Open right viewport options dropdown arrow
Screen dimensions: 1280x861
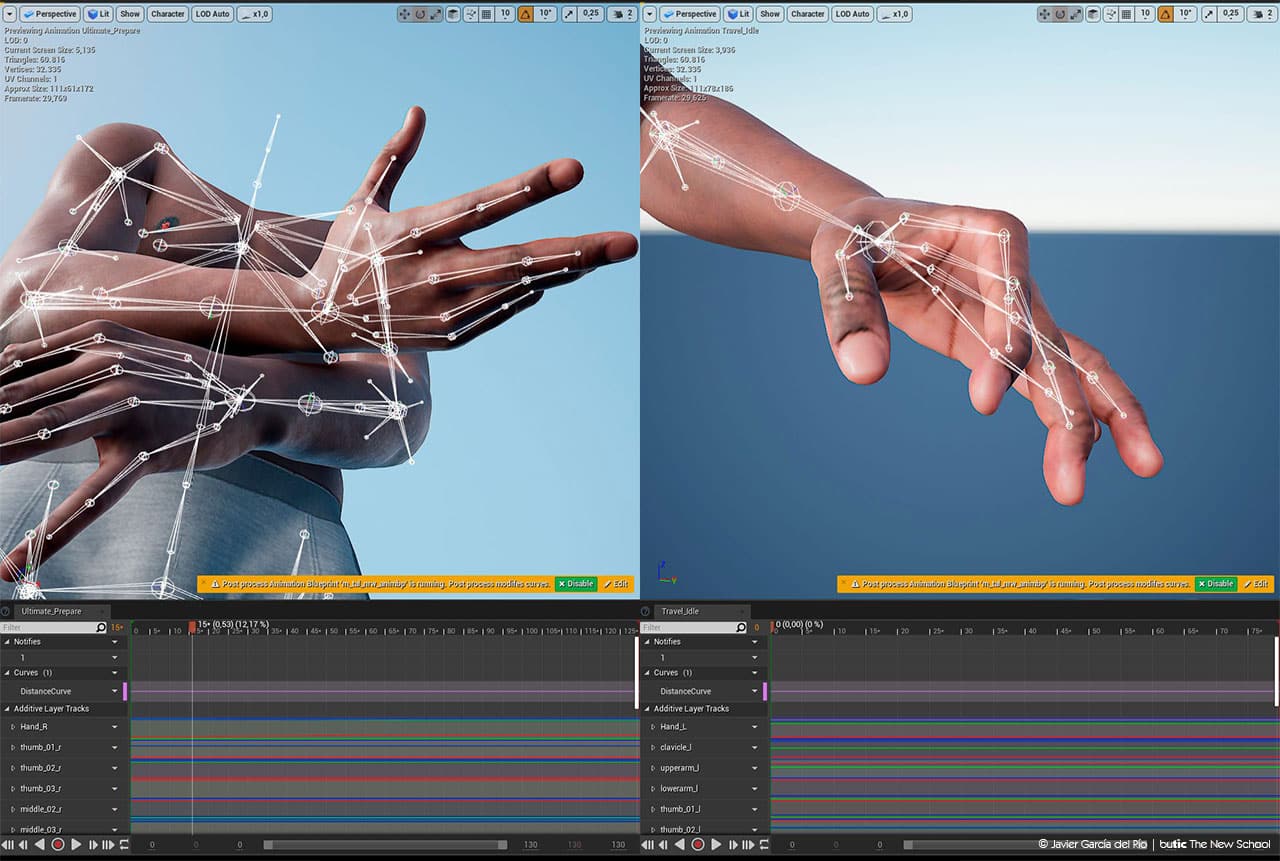click(650, 14)
